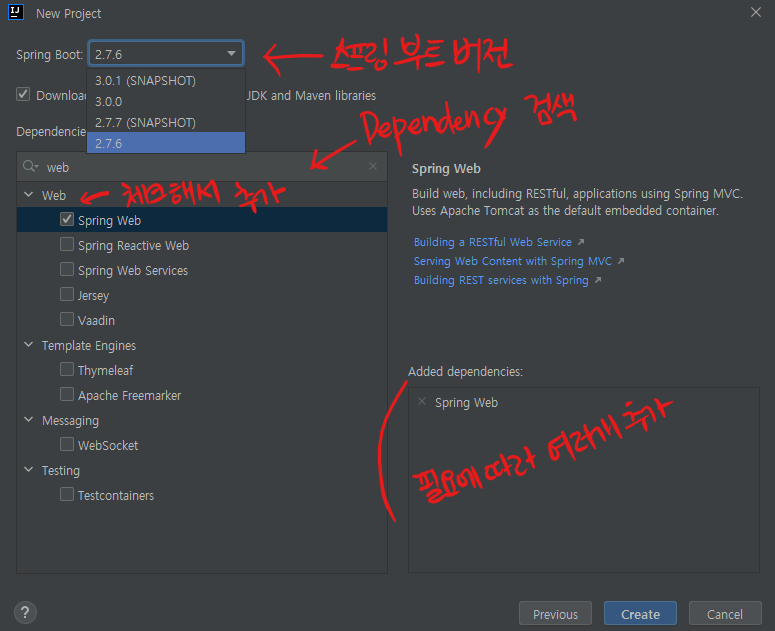Viewport: 775px width, 631px height.
Task: Collapse the Template Engines category
Action: (x=29, y=344)
